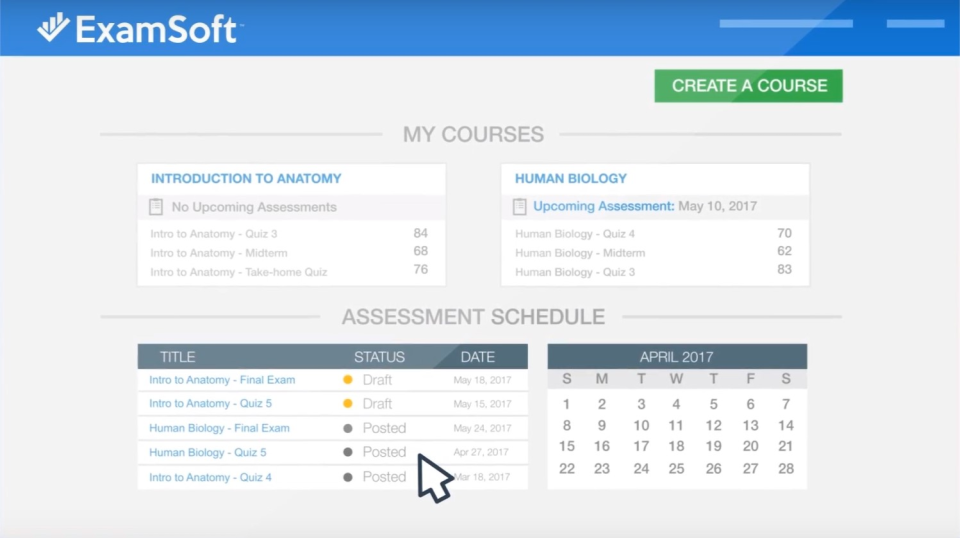Image resolution: width=960 pixels, height=538 pixels.
Task: Open the Human Biology course
Action: 571,179
